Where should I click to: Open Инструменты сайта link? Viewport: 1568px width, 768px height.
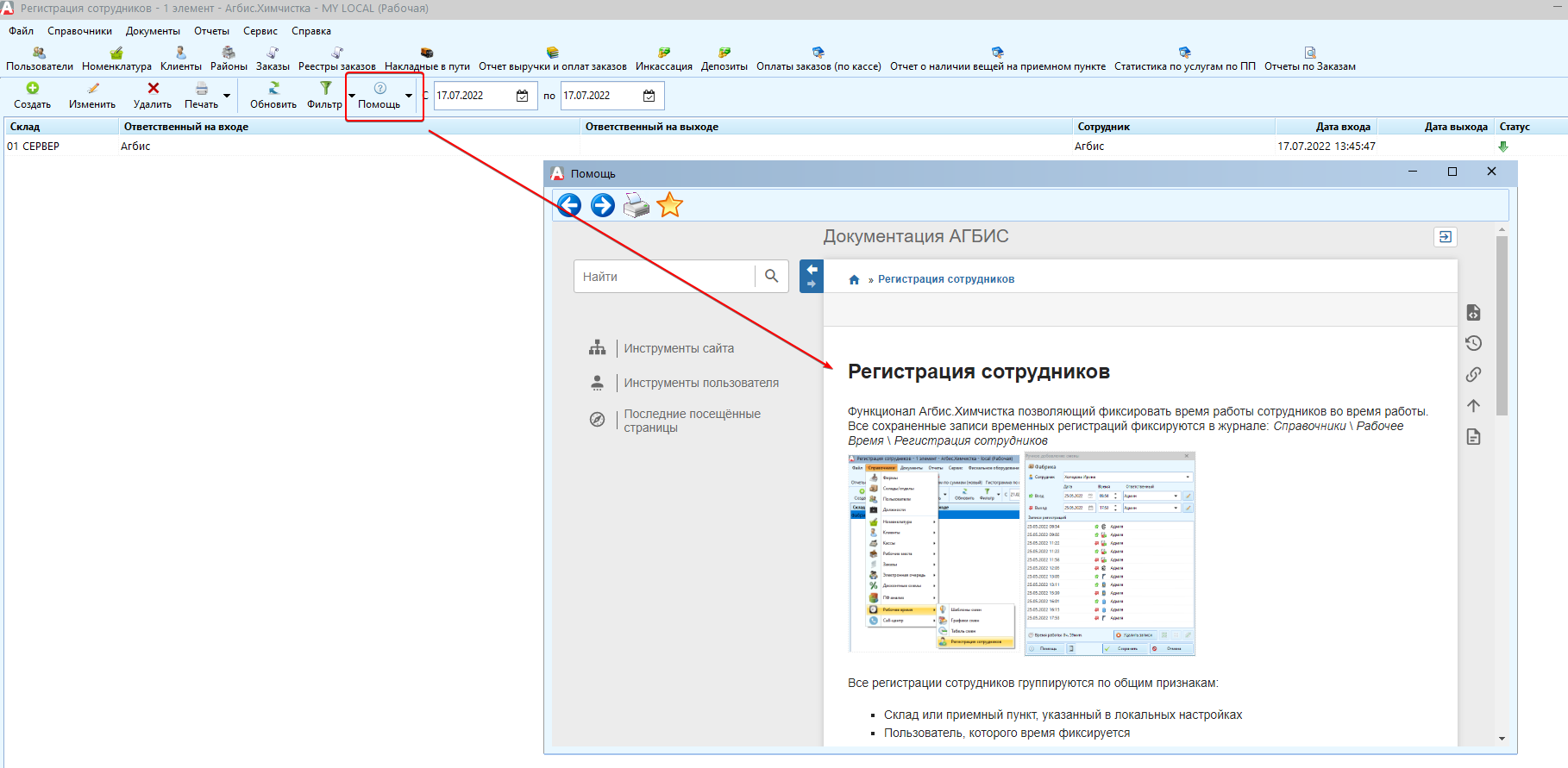click(x=679, y=348)
